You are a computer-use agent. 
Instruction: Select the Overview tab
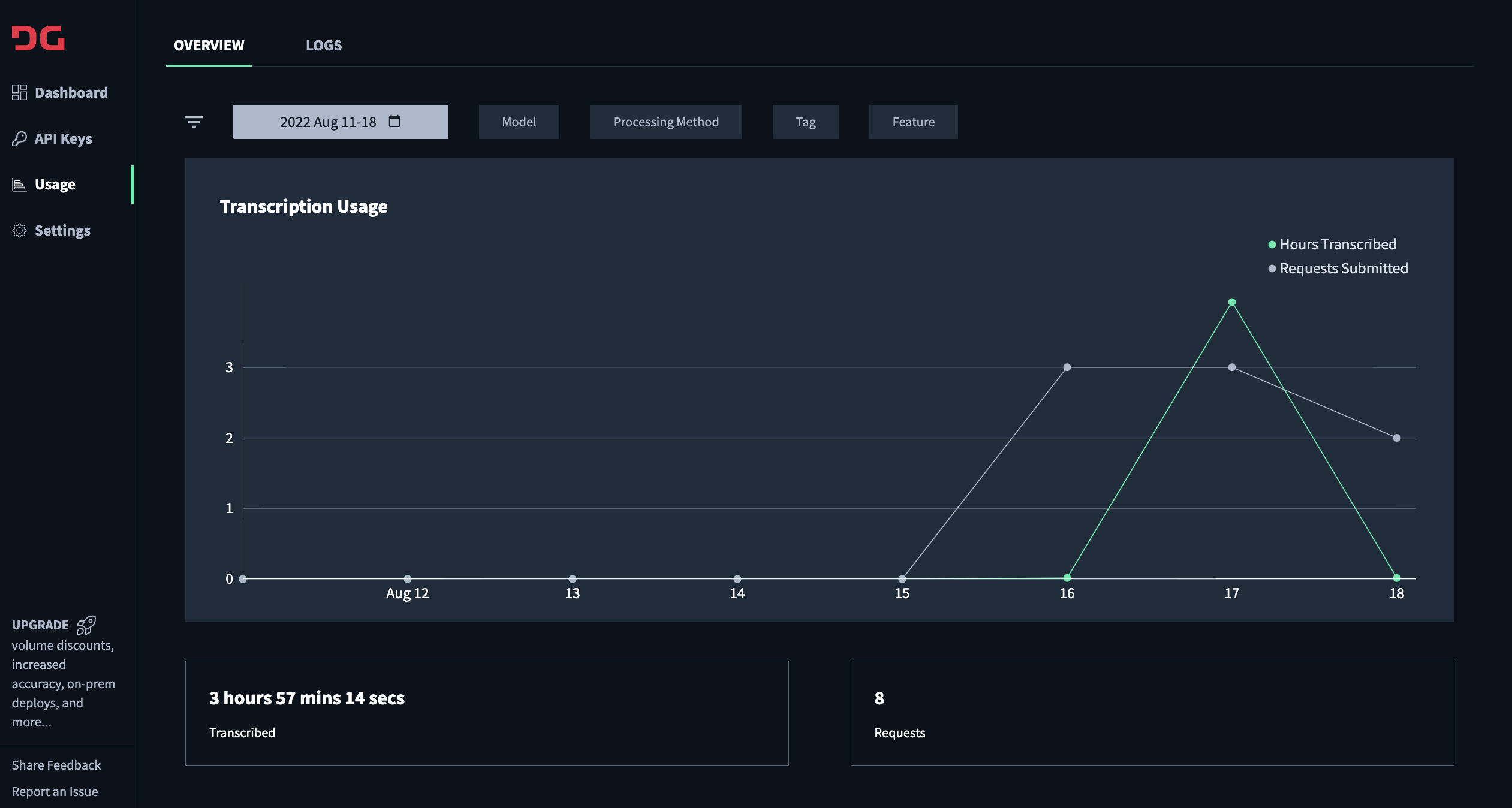coord(209,46)
